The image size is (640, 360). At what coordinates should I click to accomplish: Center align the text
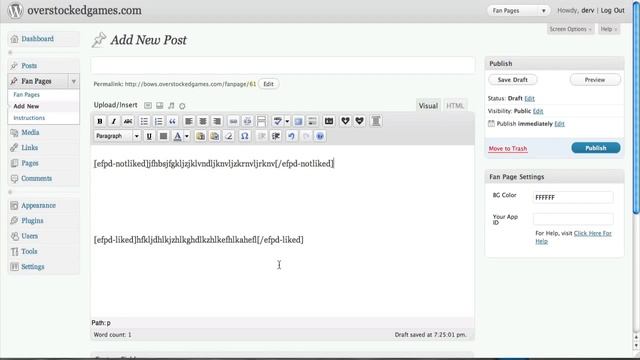coord(203,121)
